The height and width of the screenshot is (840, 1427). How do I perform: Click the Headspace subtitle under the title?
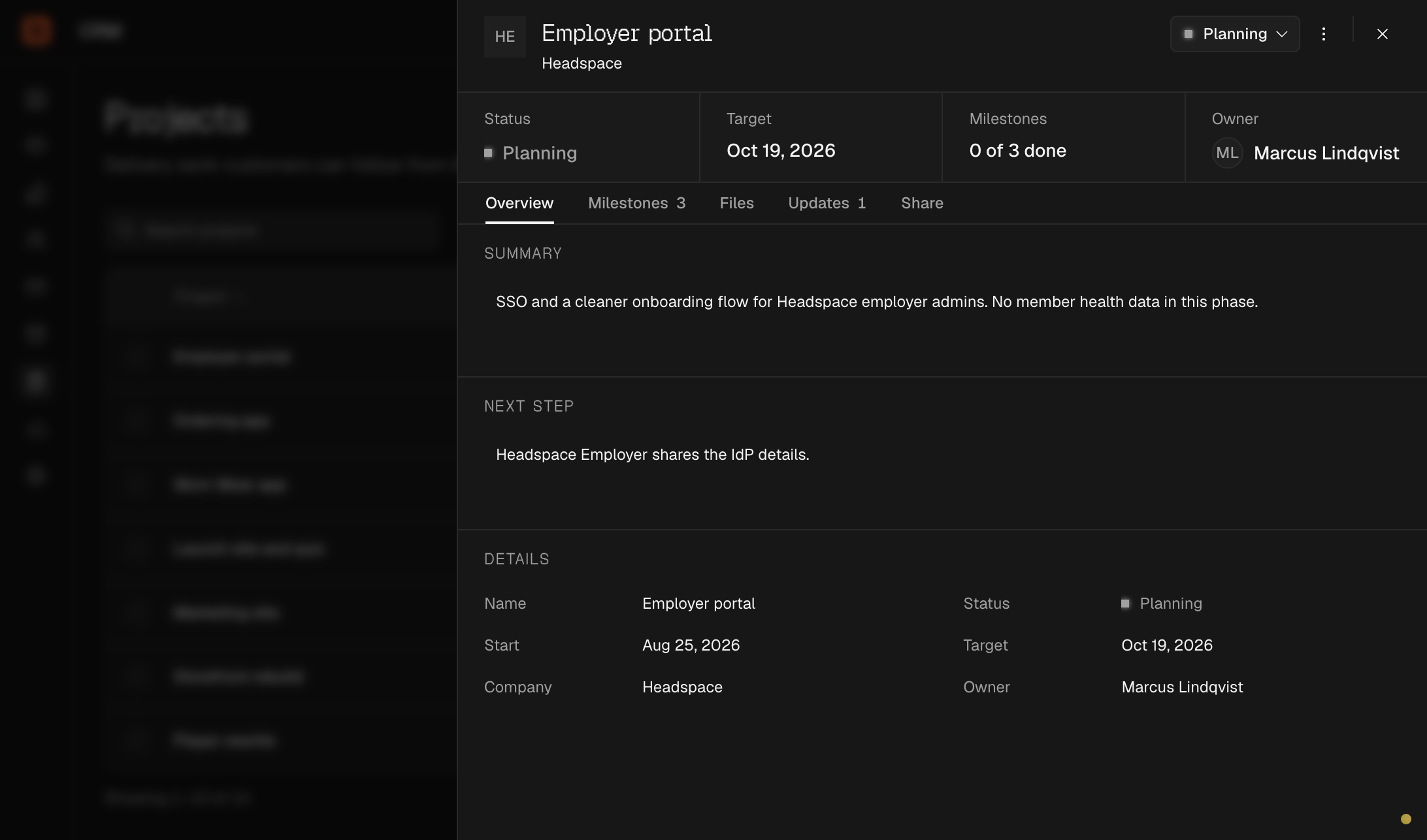coord(582,63)
